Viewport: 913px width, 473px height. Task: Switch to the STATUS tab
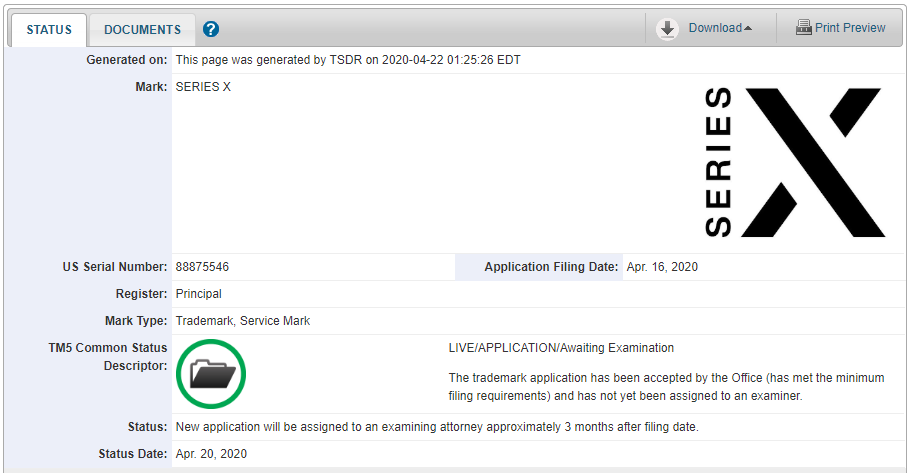(49, 29)
